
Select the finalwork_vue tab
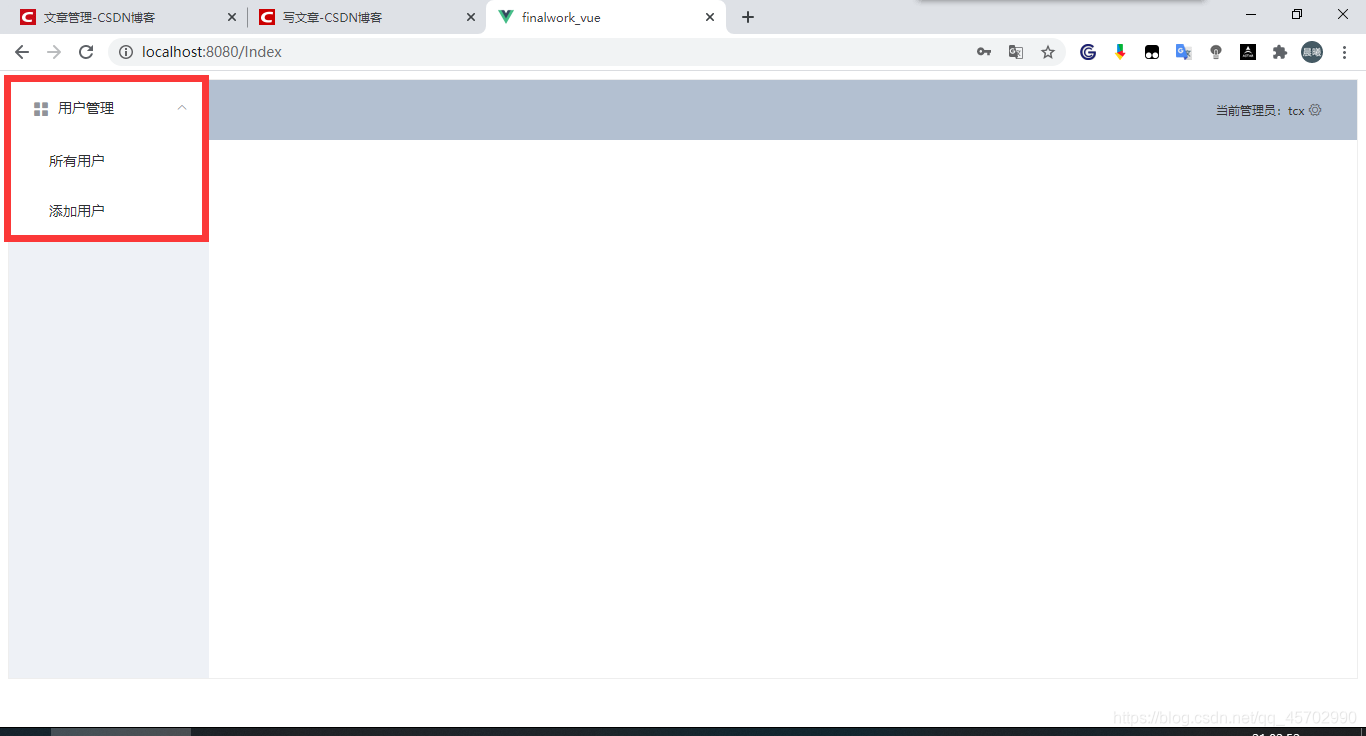(x=606, y=17)
